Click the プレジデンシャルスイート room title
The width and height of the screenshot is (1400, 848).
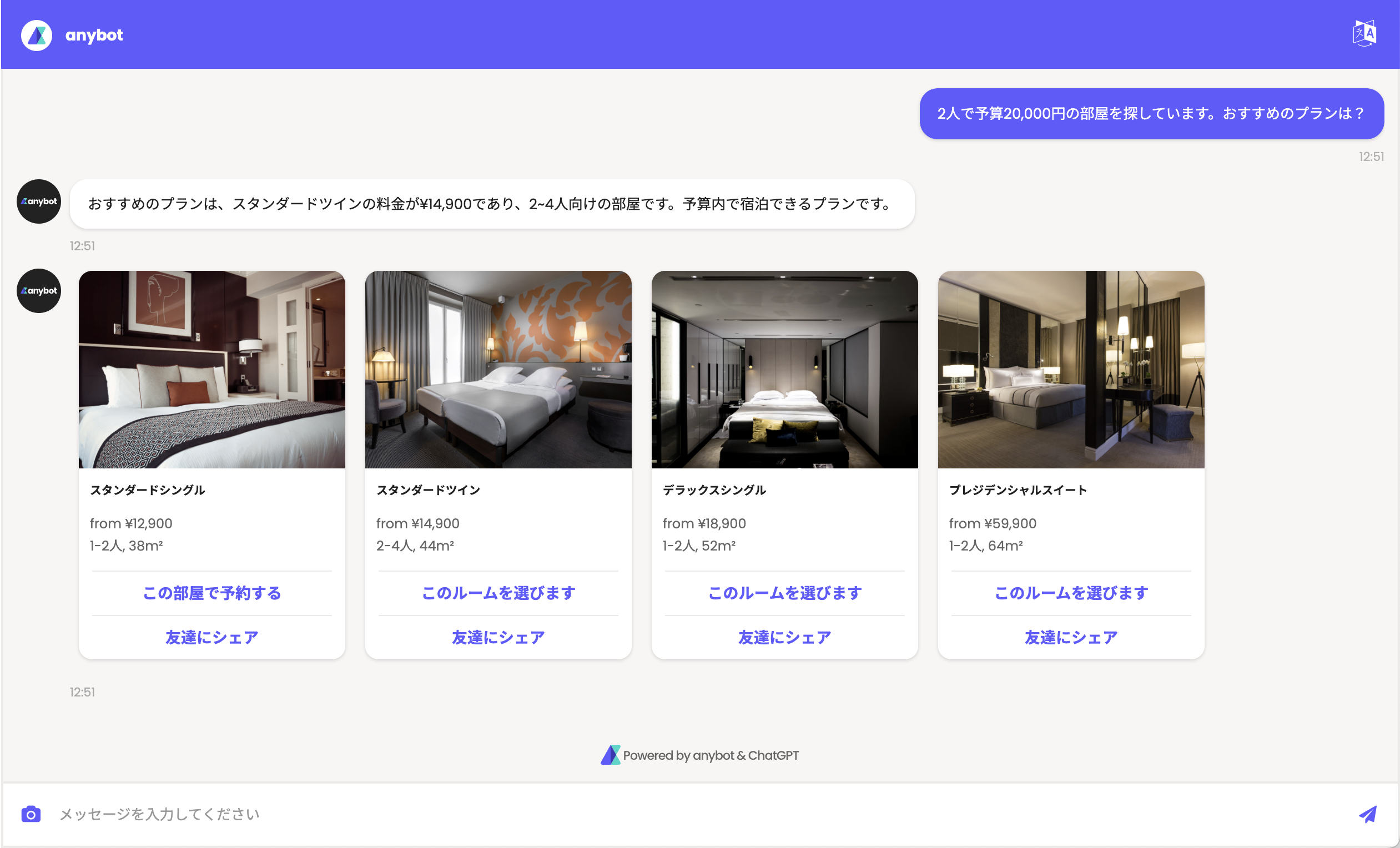1018,489
